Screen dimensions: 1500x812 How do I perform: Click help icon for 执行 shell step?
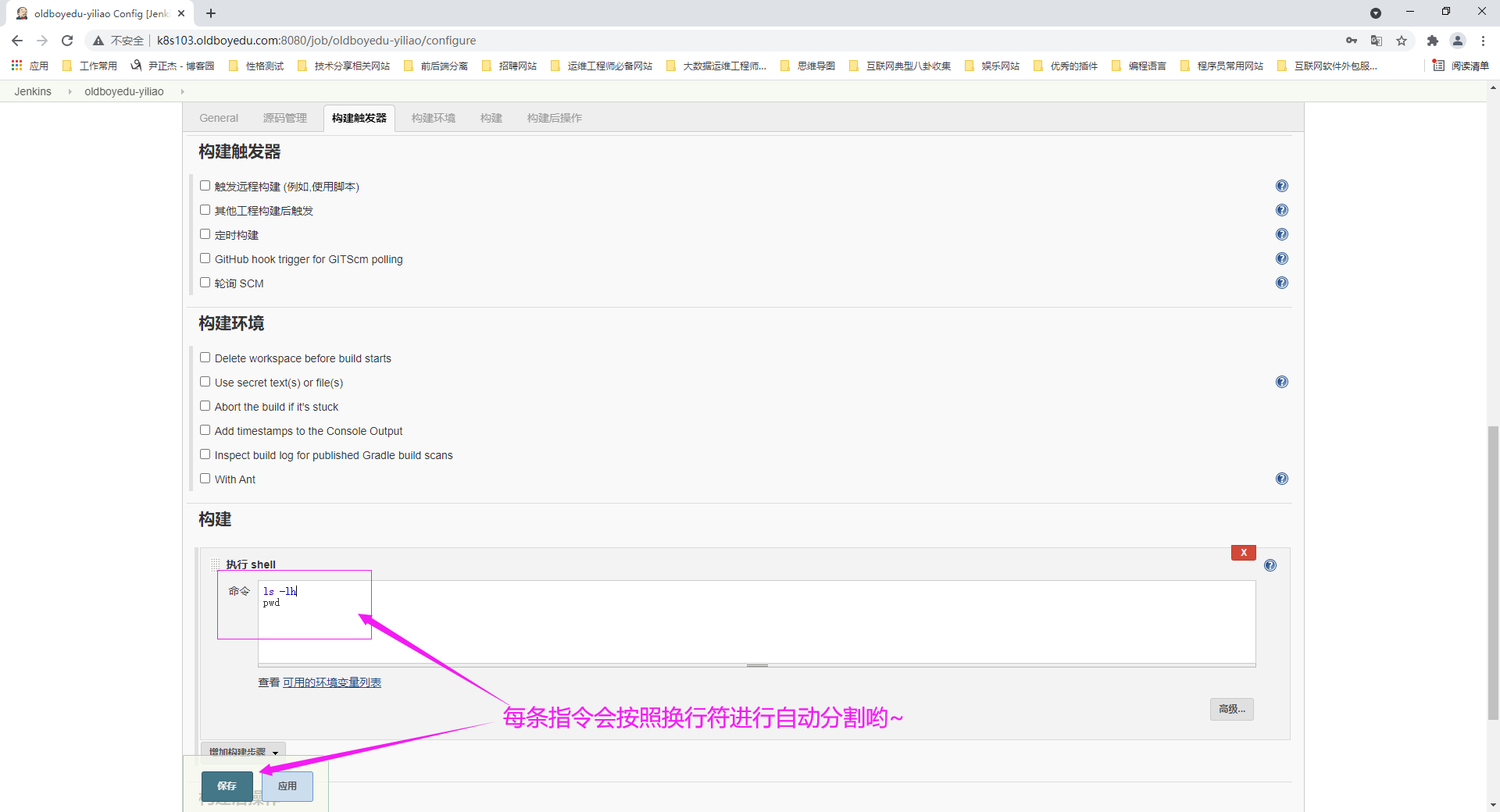click(1270, 565)
